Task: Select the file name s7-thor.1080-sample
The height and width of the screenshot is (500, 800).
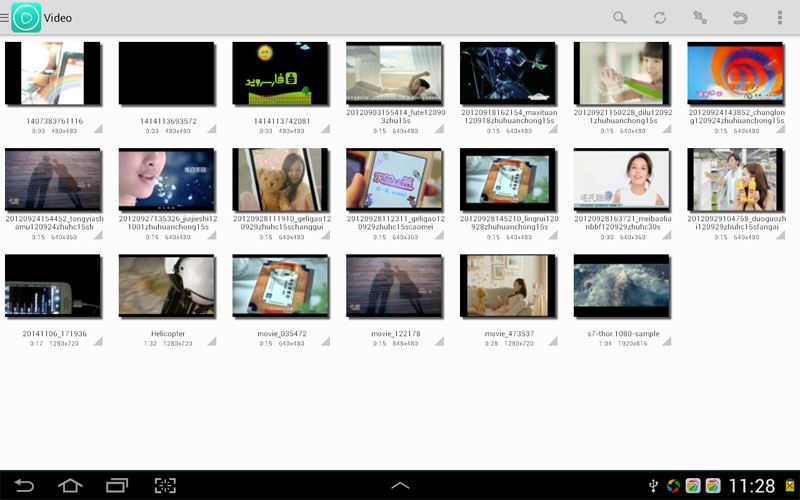Action: (x=623, y=334)
